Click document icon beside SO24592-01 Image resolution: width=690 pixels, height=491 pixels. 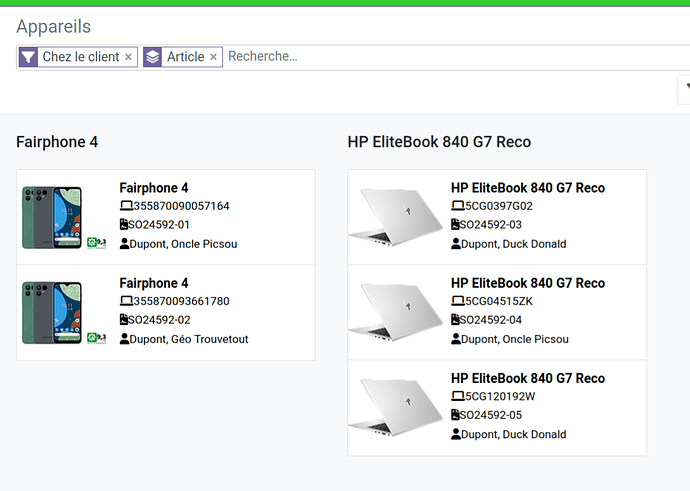124,224
